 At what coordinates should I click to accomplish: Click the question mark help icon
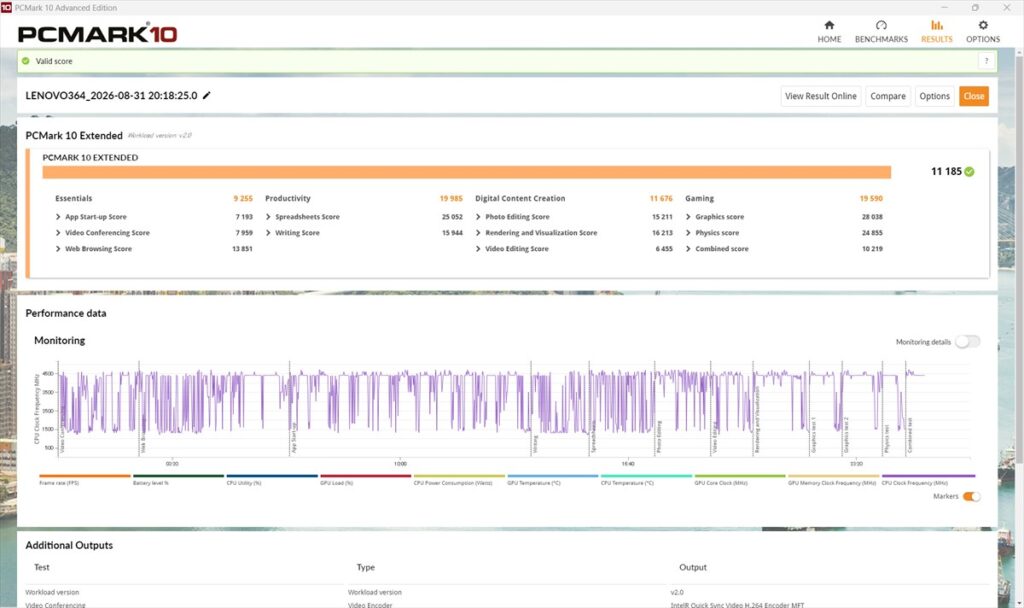(986, 61)
